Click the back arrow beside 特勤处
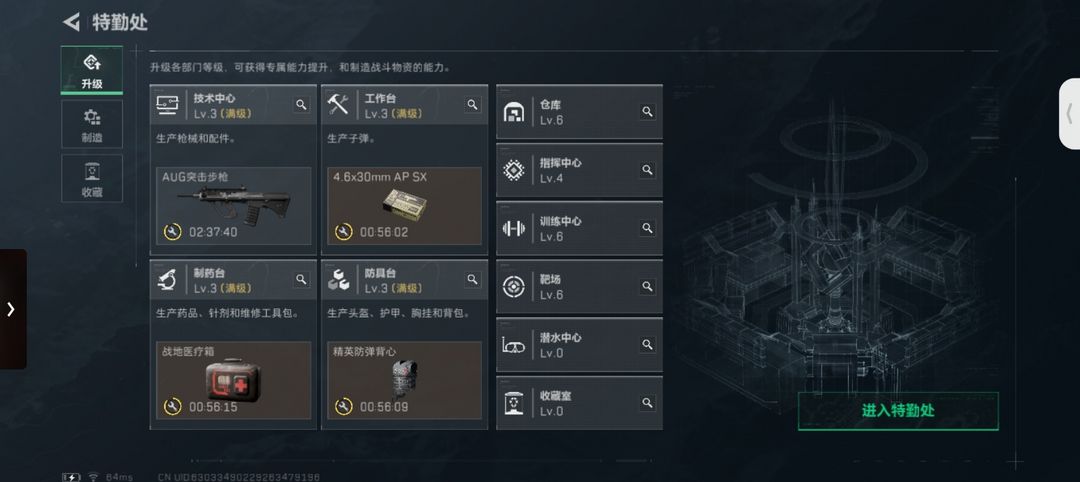 72,22
